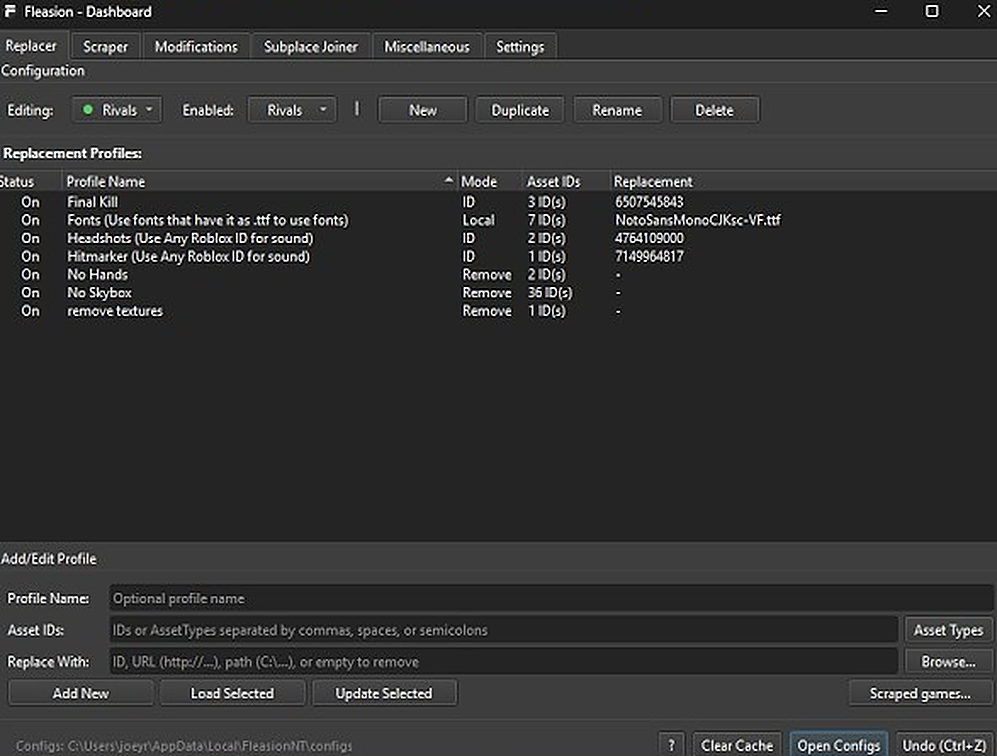The height and width of the screenshot is (756, 997).
Task: Click the Undo (Ctrl+Z) button
Action: click(x=944, y=745)
